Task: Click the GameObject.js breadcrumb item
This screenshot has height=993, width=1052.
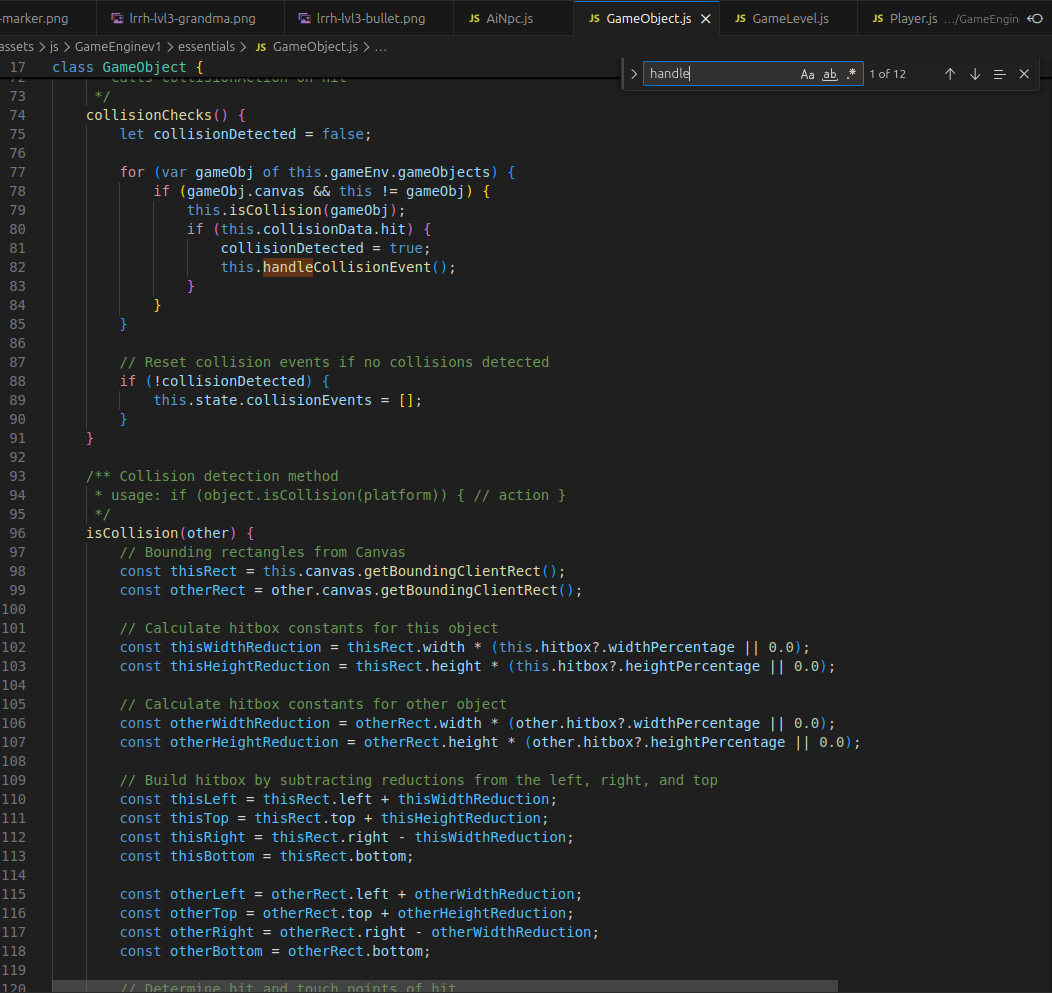Action: click(315, 46)
